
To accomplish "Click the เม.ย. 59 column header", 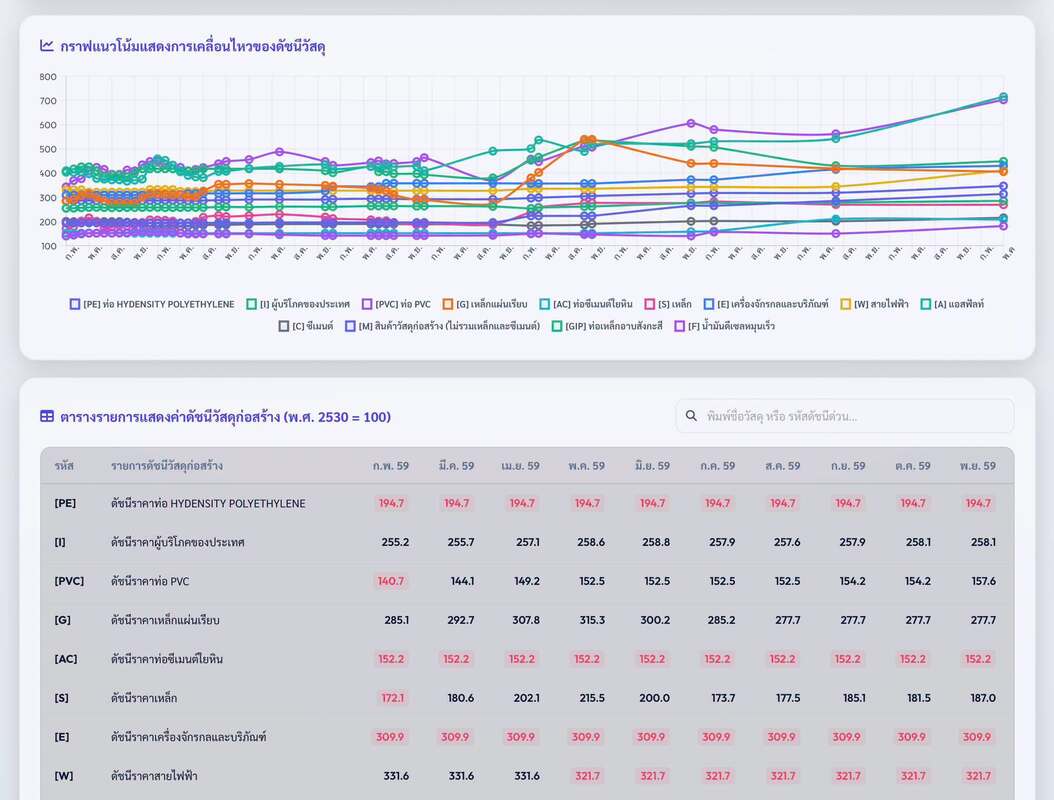I will point(520,466).
